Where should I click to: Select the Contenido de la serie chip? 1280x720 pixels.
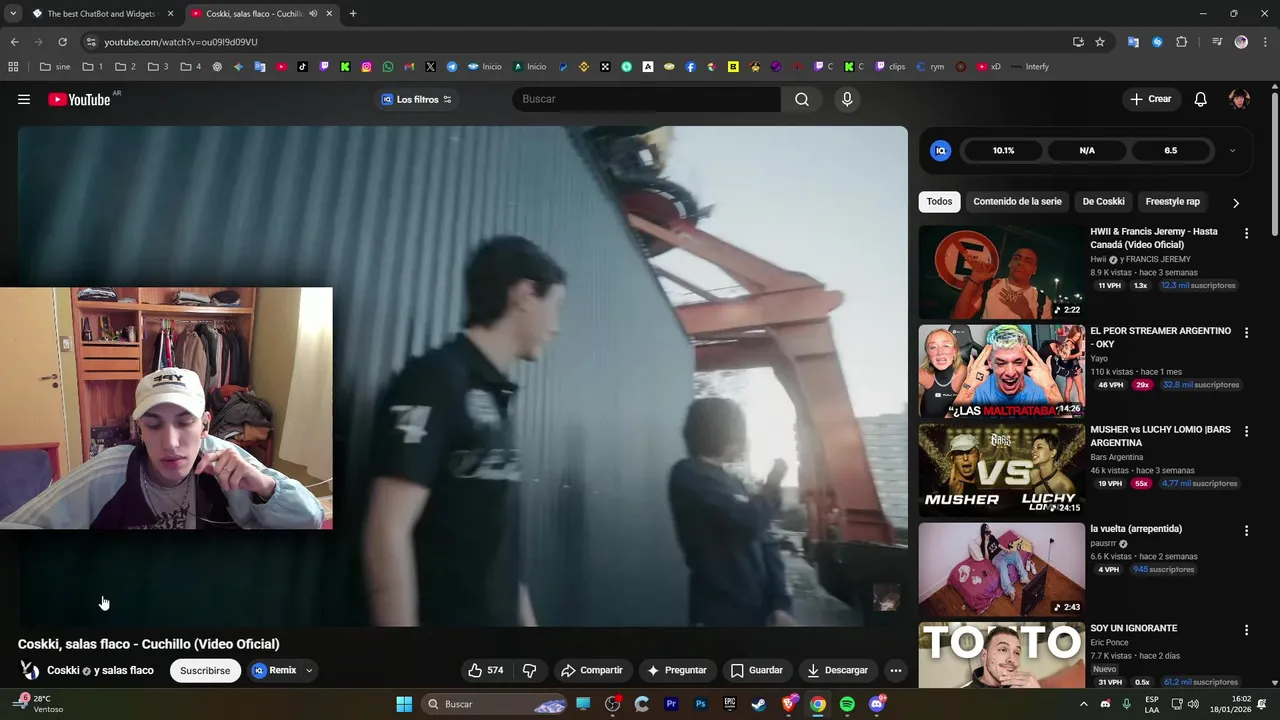1017,202
